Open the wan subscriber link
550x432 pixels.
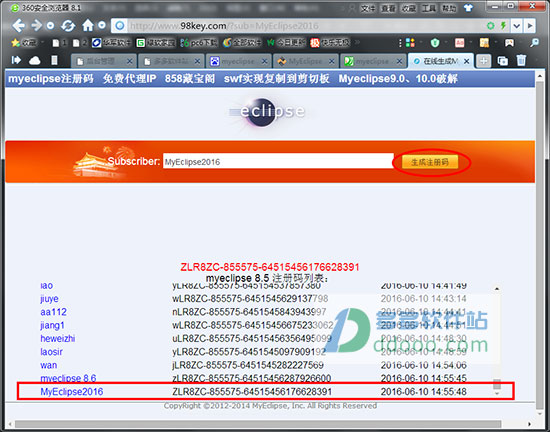click(48, 365)
